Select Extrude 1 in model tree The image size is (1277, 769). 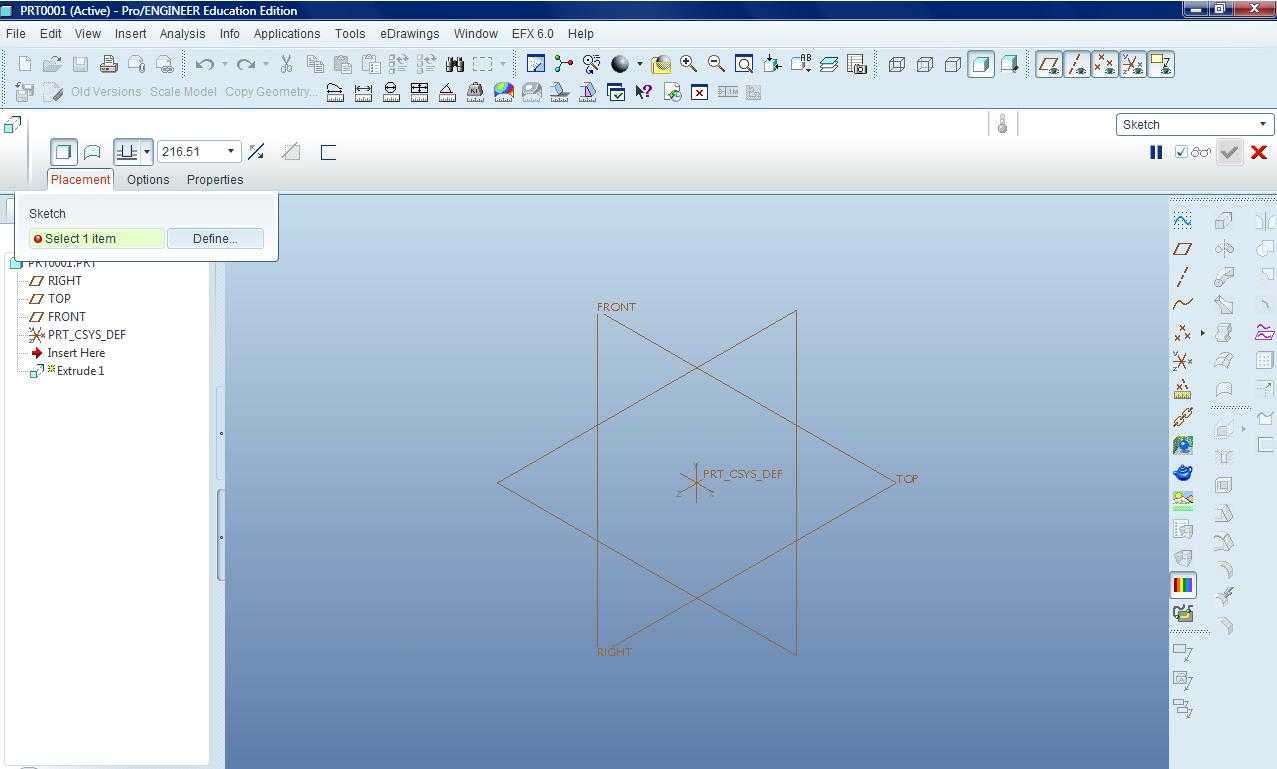[x=80, y=371]
